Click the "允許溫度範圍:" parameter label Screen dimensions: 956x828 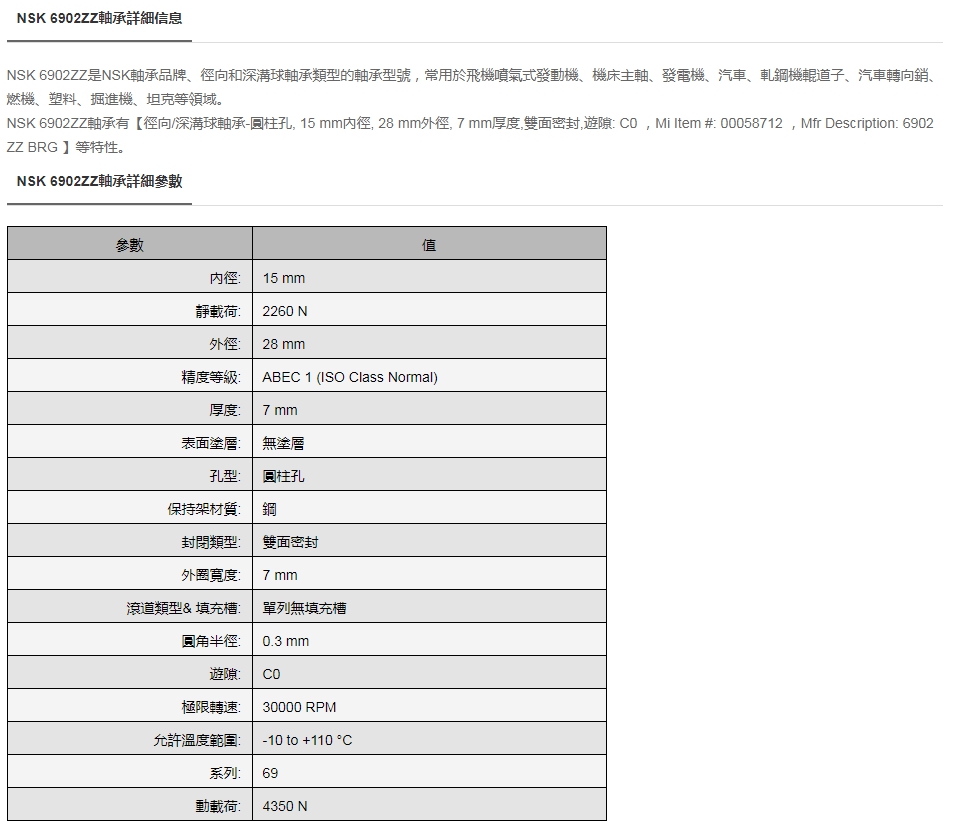pyautogui.click(x=198, y=739)
